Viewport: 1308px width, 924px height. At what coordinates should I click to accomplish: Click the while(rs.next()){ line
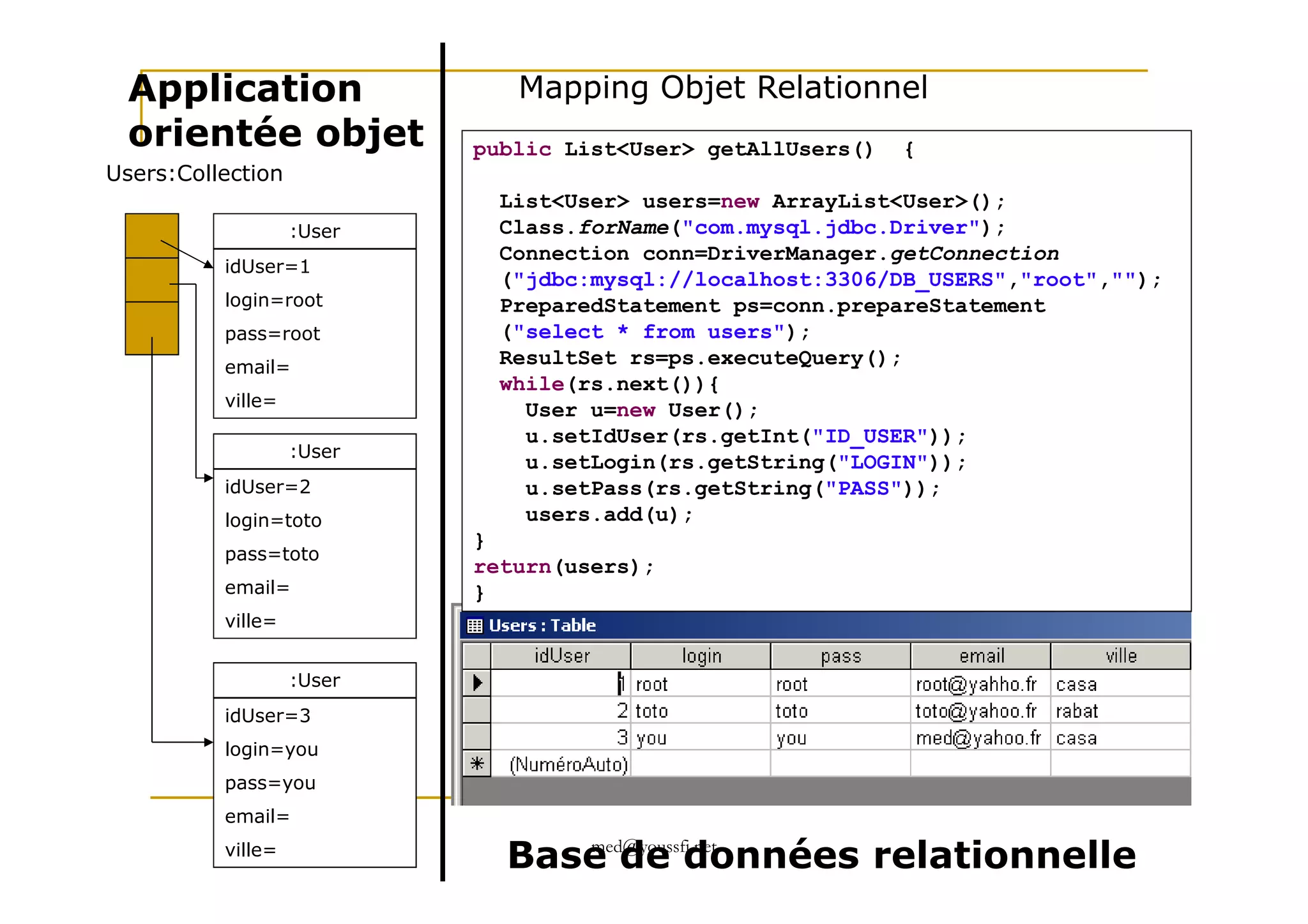click(x=609, y=384)
